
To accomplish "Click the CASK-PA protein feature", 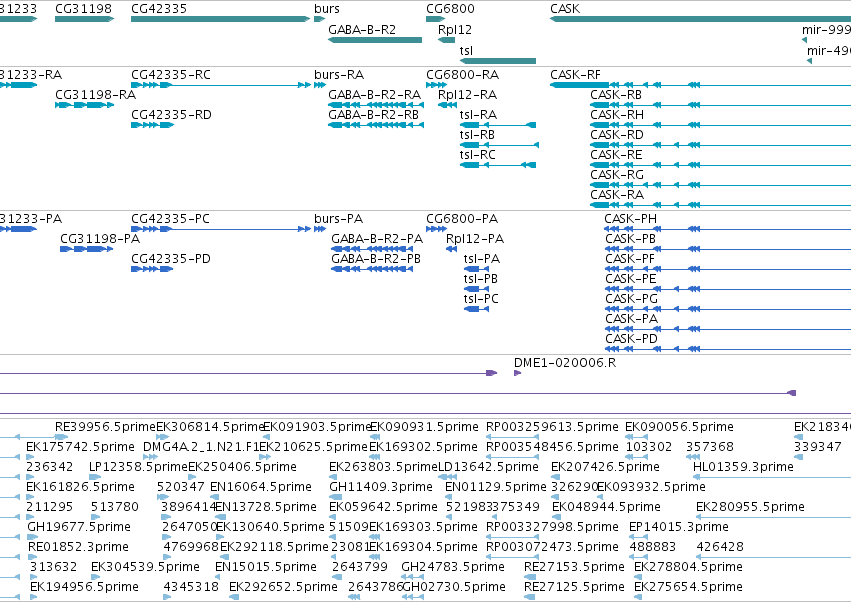I will coord(727,329).
